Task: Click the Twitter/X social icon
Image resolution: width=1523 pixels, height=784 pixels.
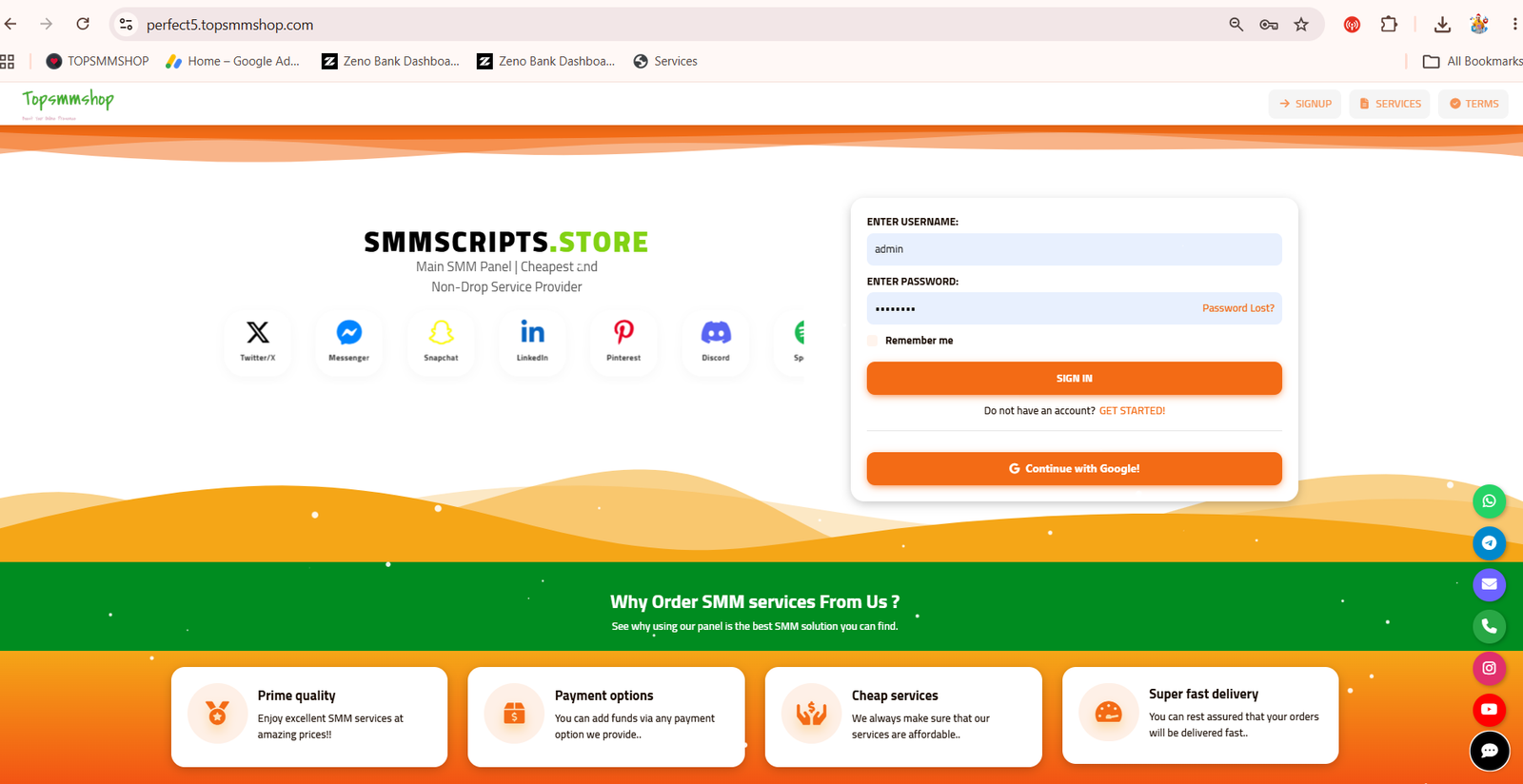Action: (x=257, y=342)
